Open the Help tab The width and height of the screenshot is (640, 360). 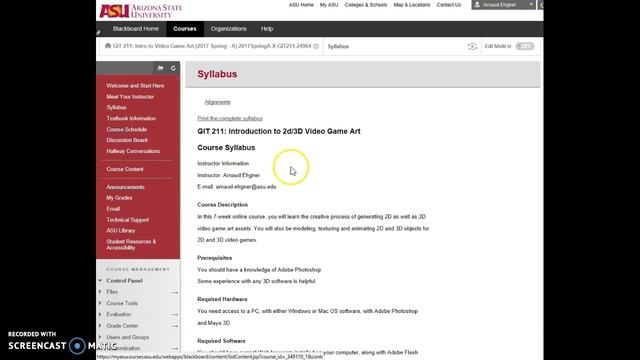(x=267, y=29)
